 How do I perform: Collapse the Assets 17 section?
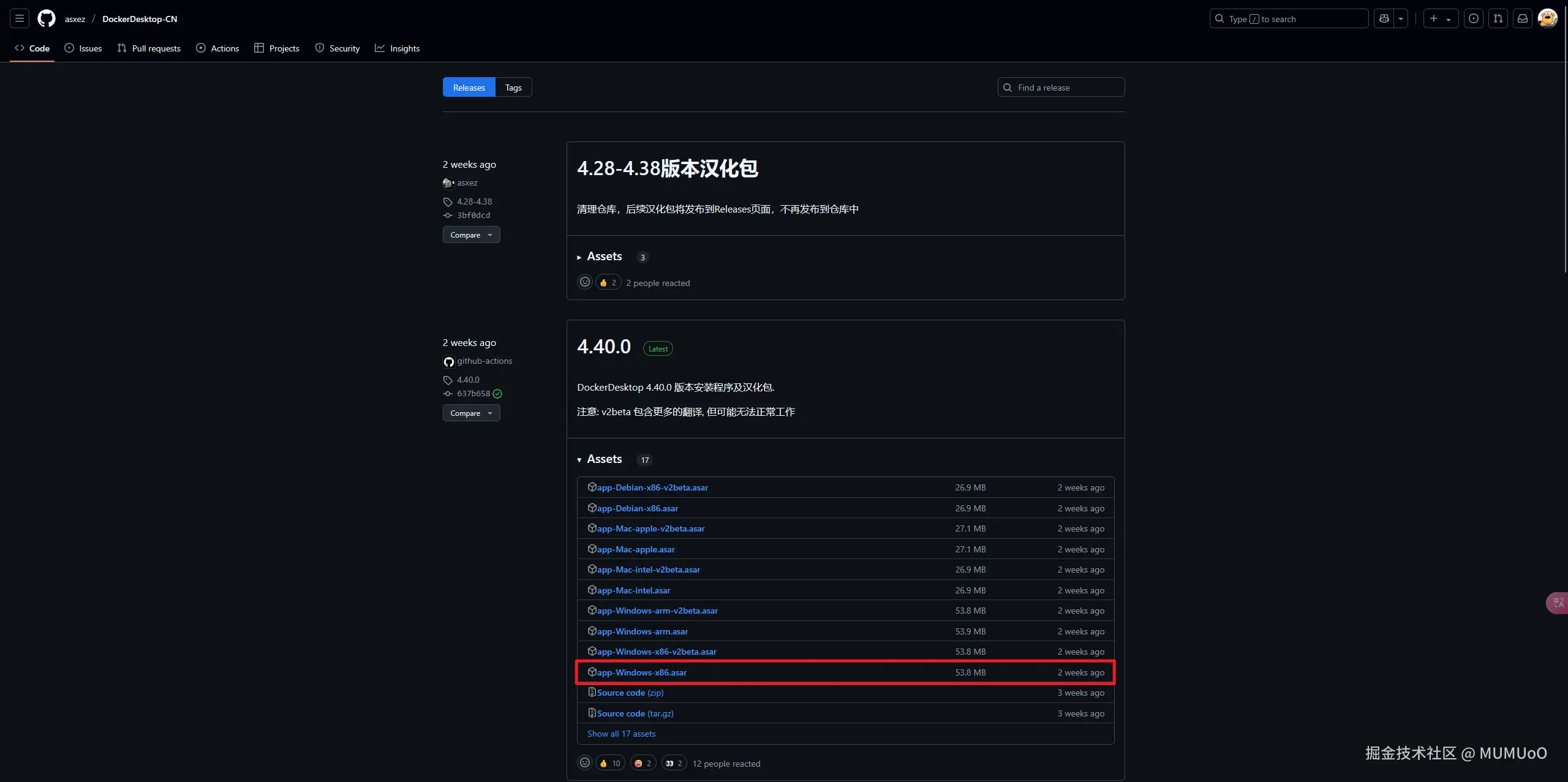605,459
